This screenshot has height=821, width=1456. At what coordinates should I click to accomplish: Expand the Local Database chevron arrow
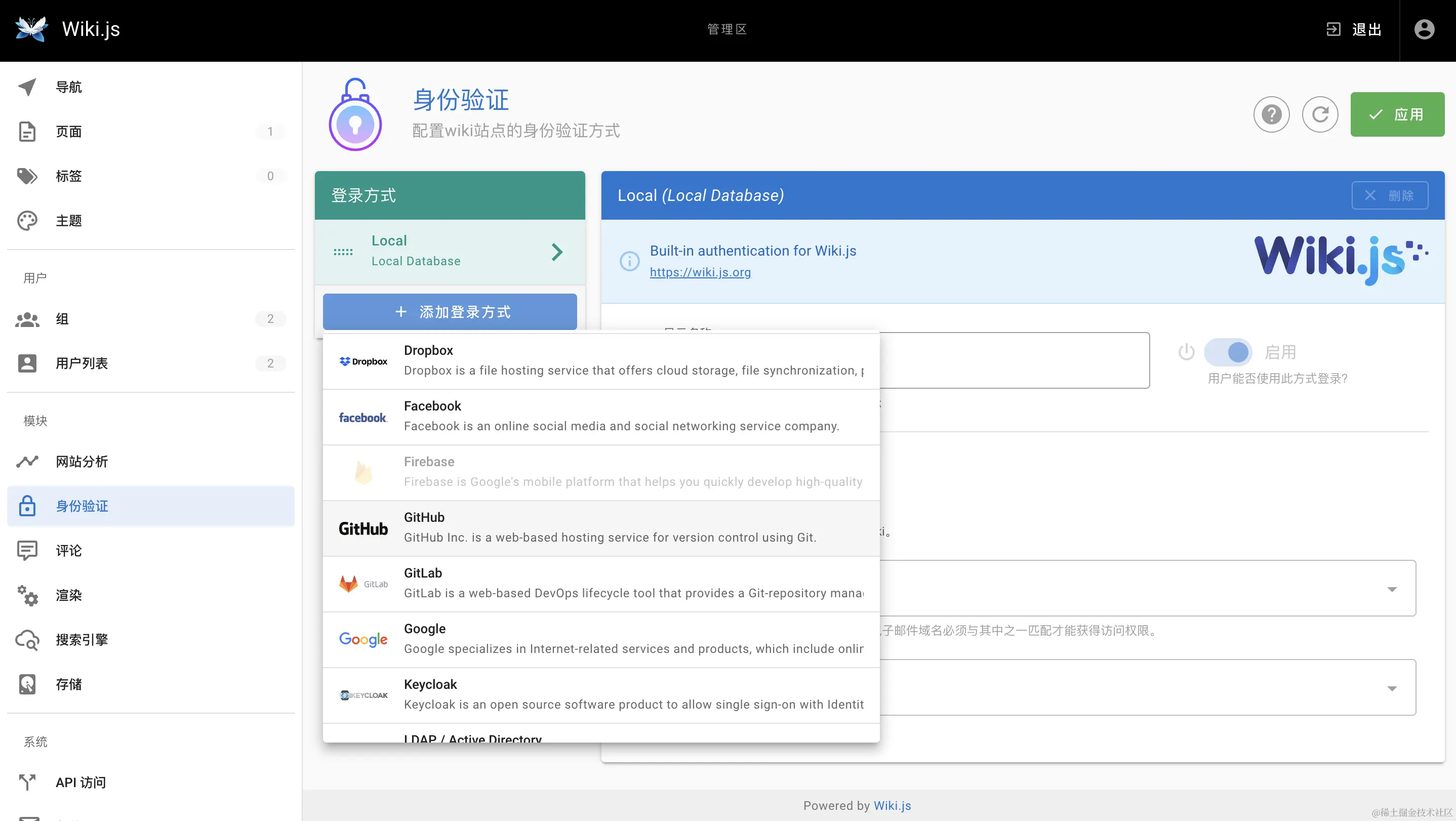pos(557,252)
